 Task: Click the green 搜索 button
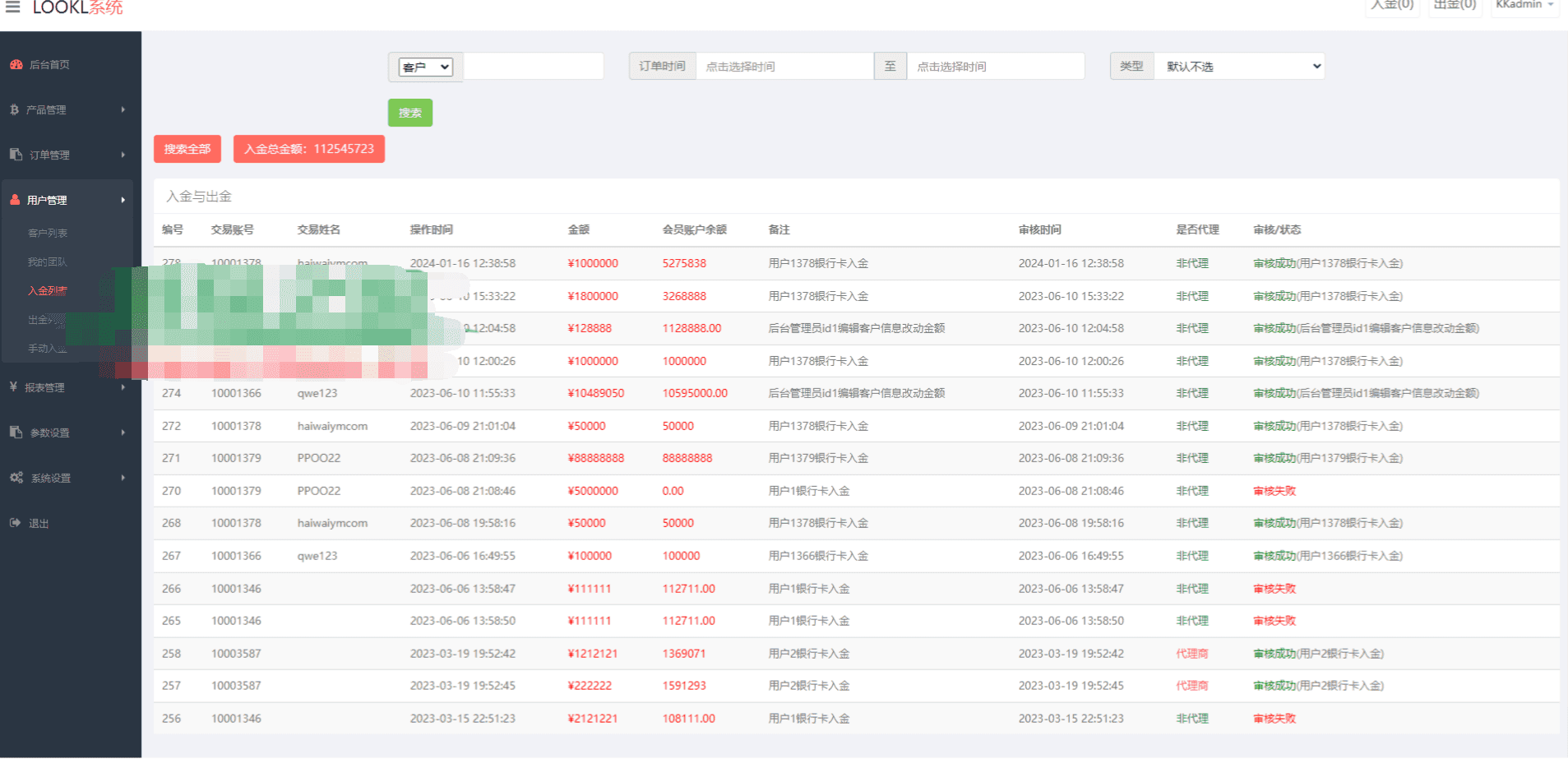point(410,113)
